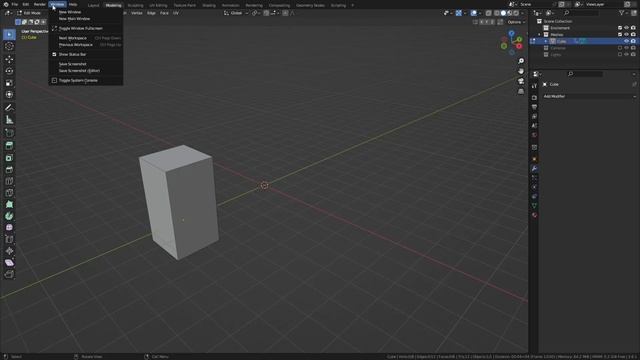This screenshot has width=640, height=360.
Task: Select the Edge Slide tool
Action: (9, 240)
